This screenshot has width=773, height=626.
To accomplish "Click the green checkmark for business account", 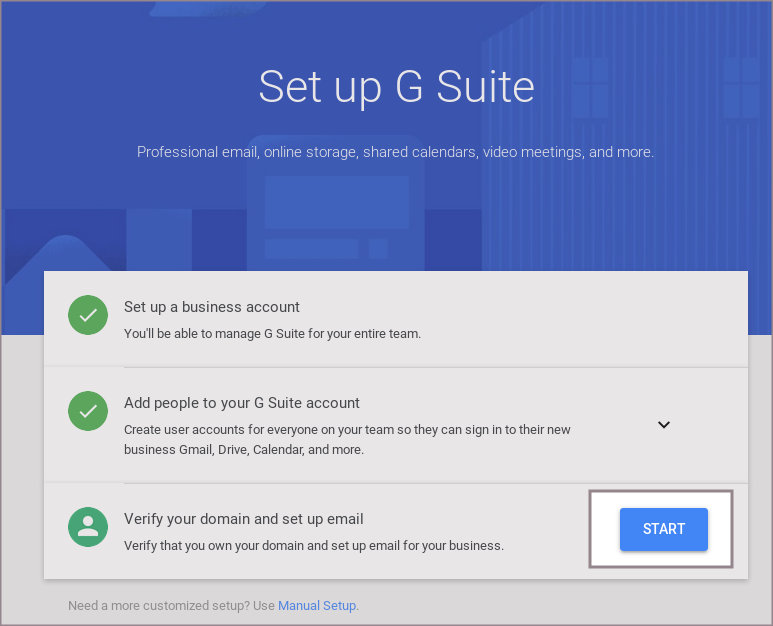I will pos(88,315).
